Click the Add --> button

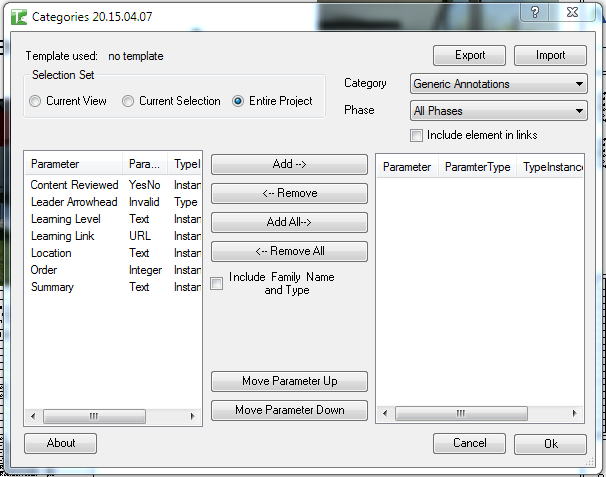coord(289,164)
